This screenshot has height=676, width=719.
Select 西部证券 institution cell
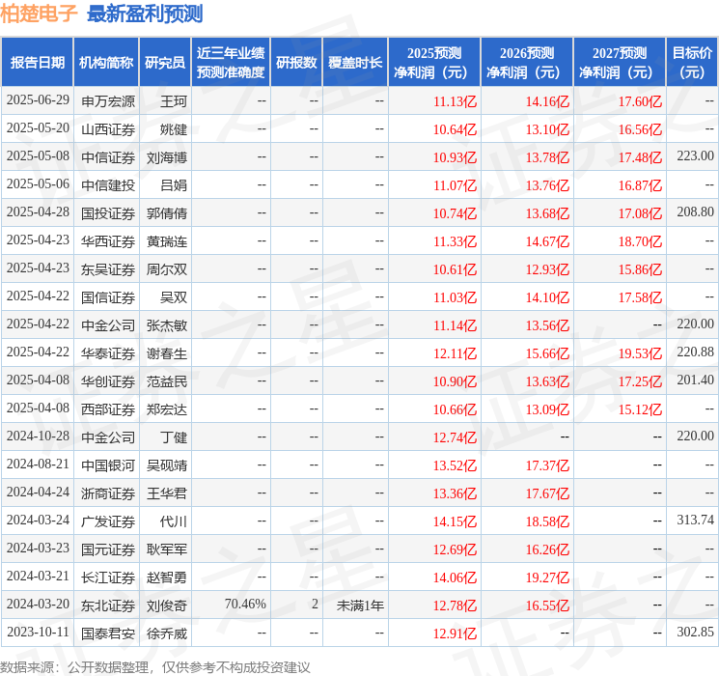(x=108, y=409)
